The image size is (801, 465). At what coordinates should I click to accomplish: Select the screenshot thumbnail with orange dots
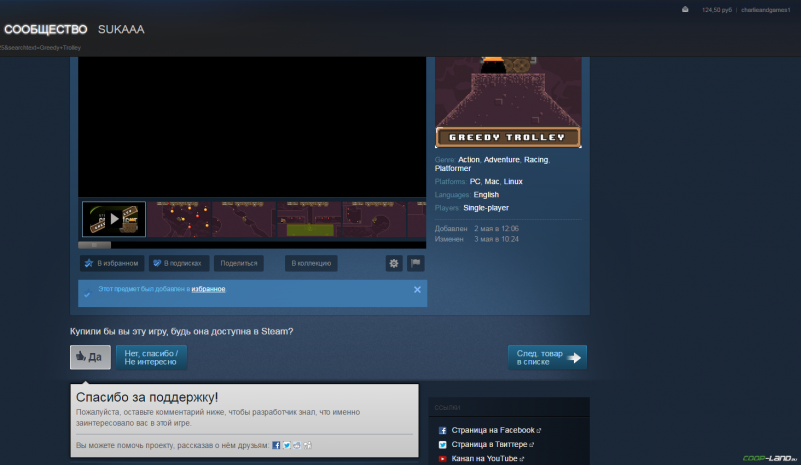pos(179,219)
